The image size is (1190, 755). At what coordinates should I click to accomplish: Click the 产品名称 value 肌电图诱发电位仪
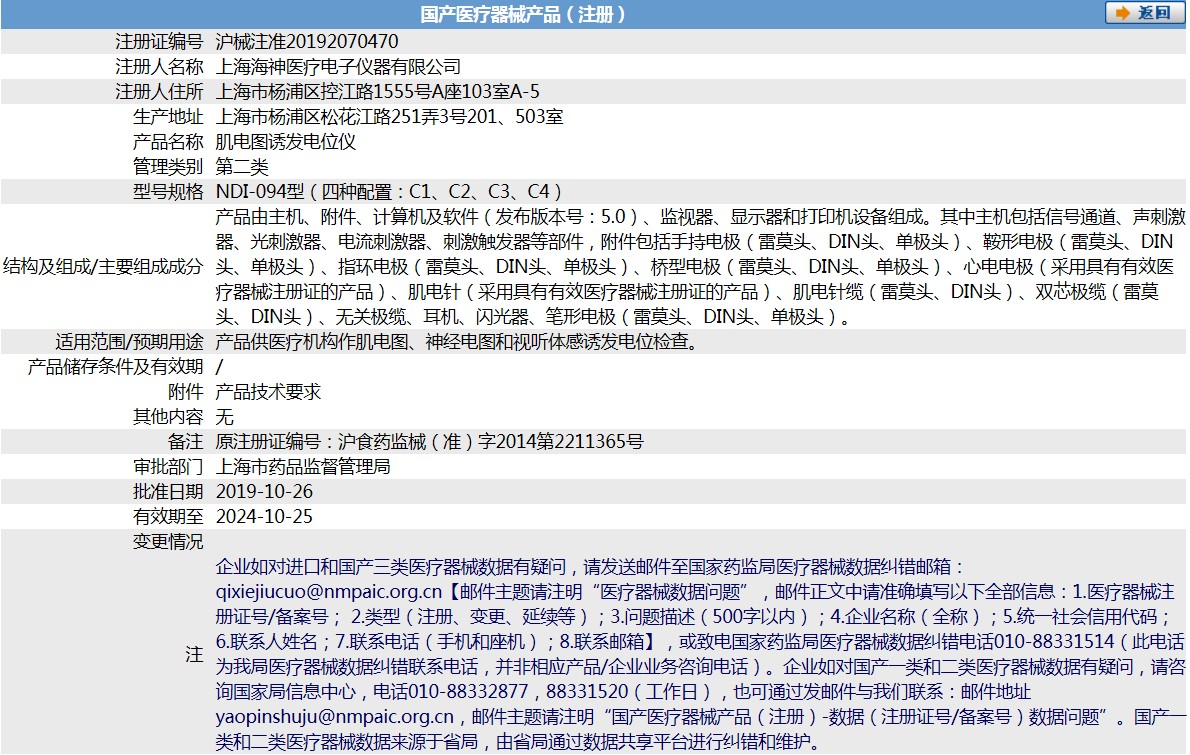tap(285, 142)
